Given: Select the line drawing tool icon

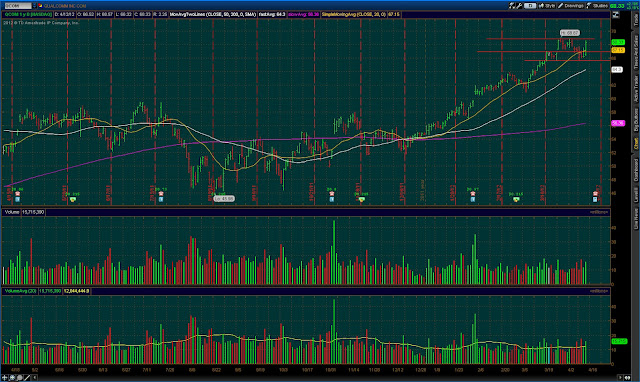Looking at the screenshot, I should [27, 378].
